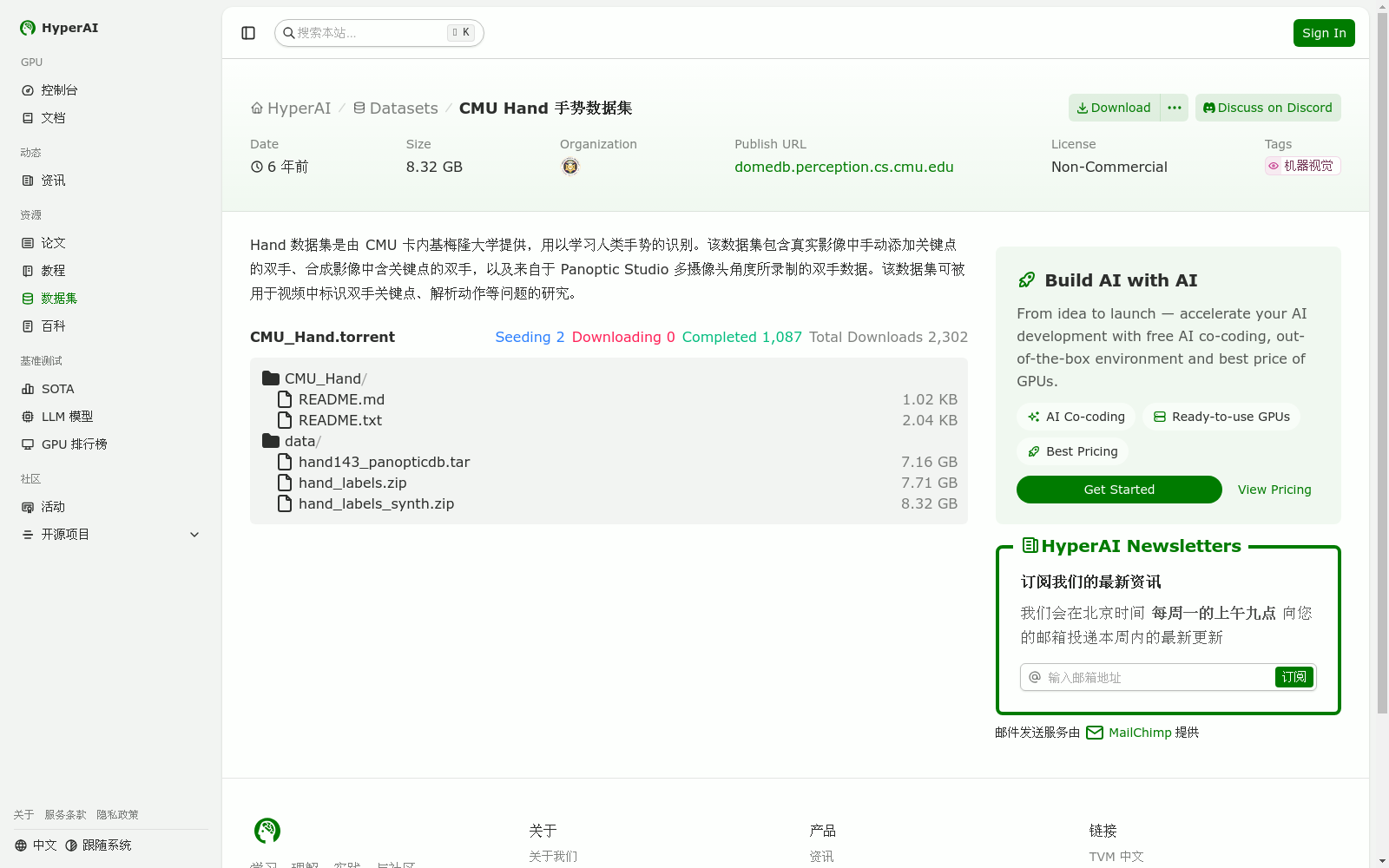Screen dimensions: 1389x868
Task: Click Discuss on Discord button
Action: tap(1267, 108)
